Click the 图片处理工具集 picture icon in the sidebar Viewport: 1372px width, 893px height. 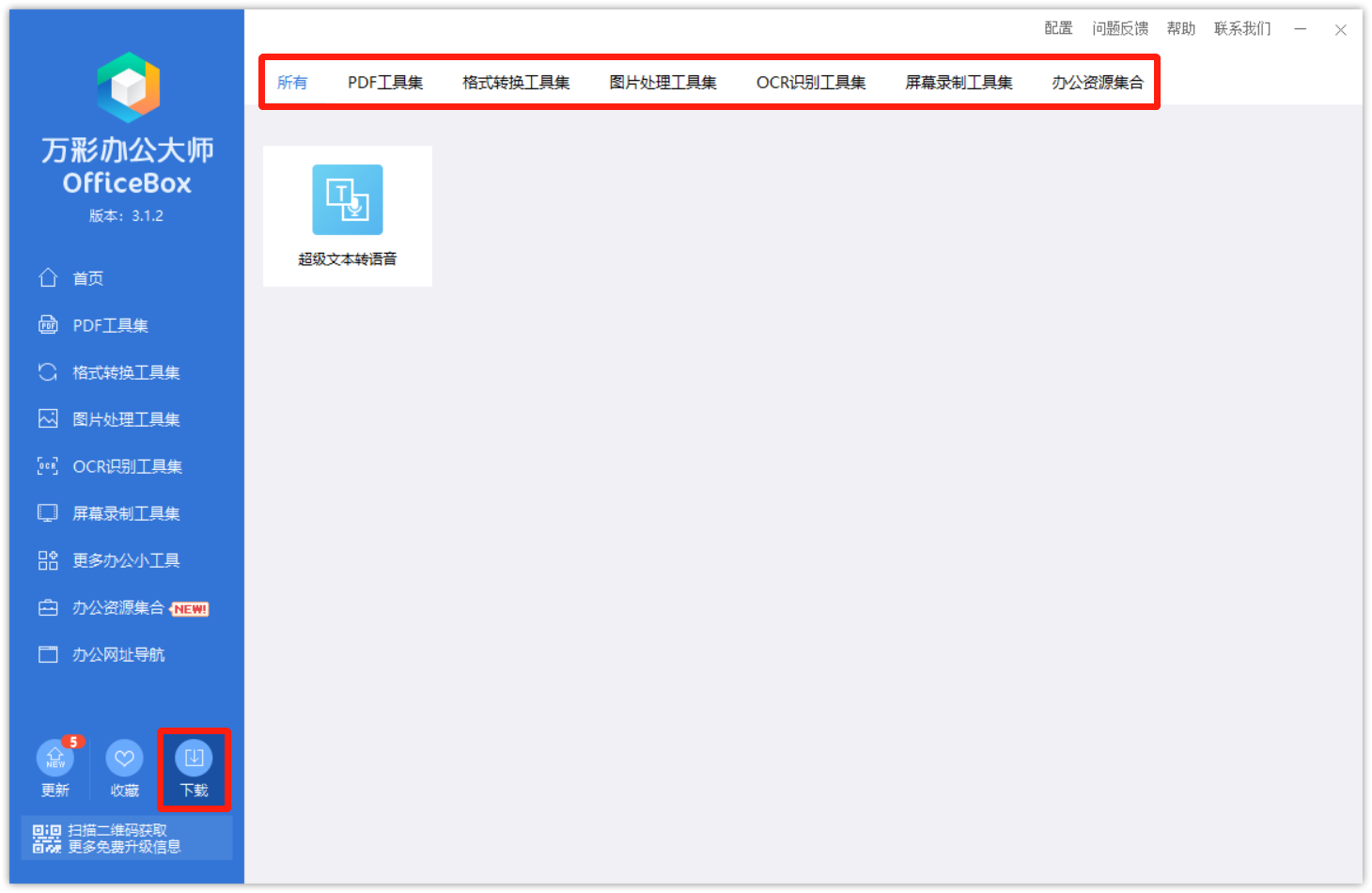[48, 418]
